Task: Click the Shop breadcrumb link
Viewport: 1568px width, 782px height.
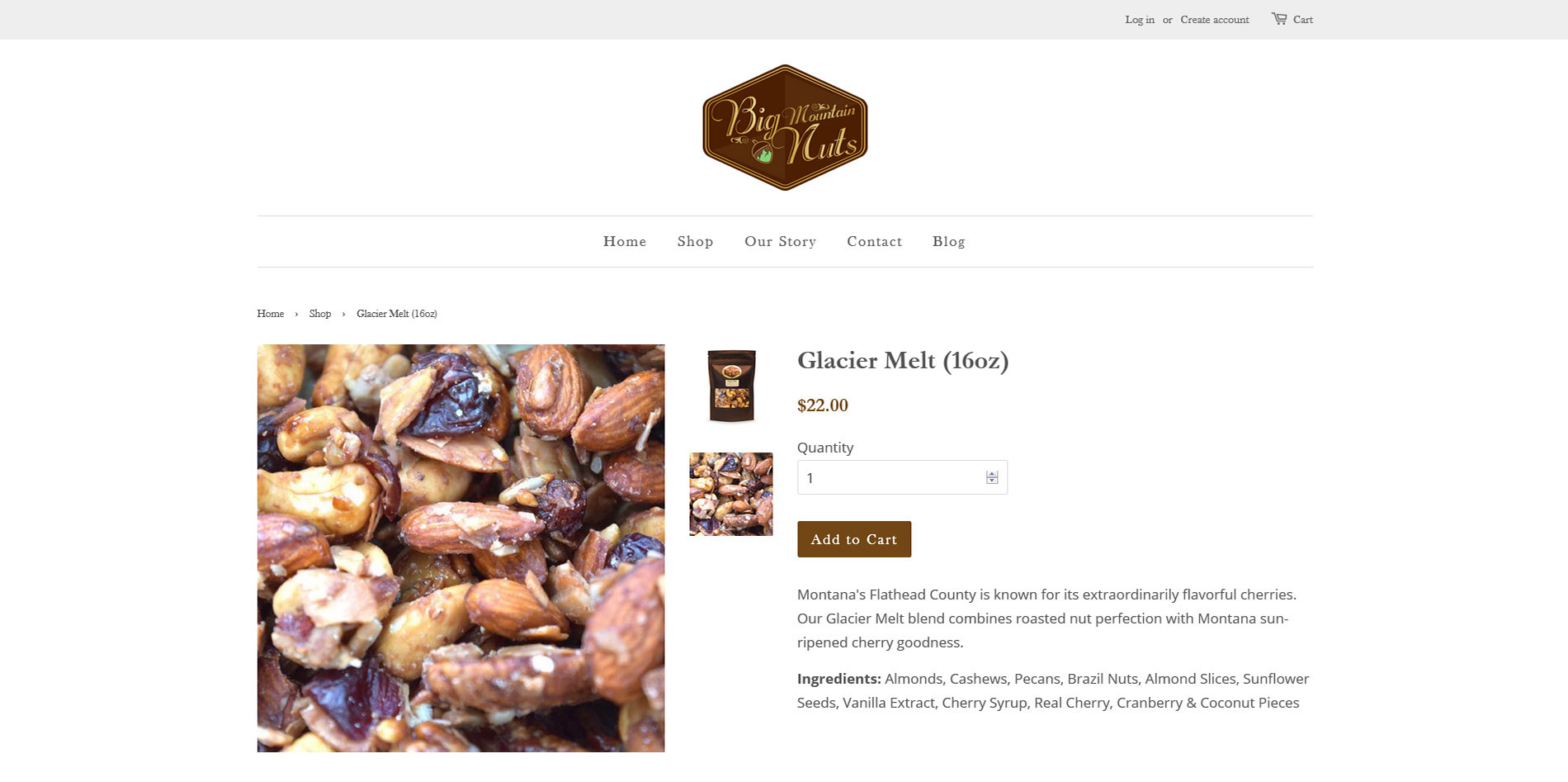Action: pos(320,314)
